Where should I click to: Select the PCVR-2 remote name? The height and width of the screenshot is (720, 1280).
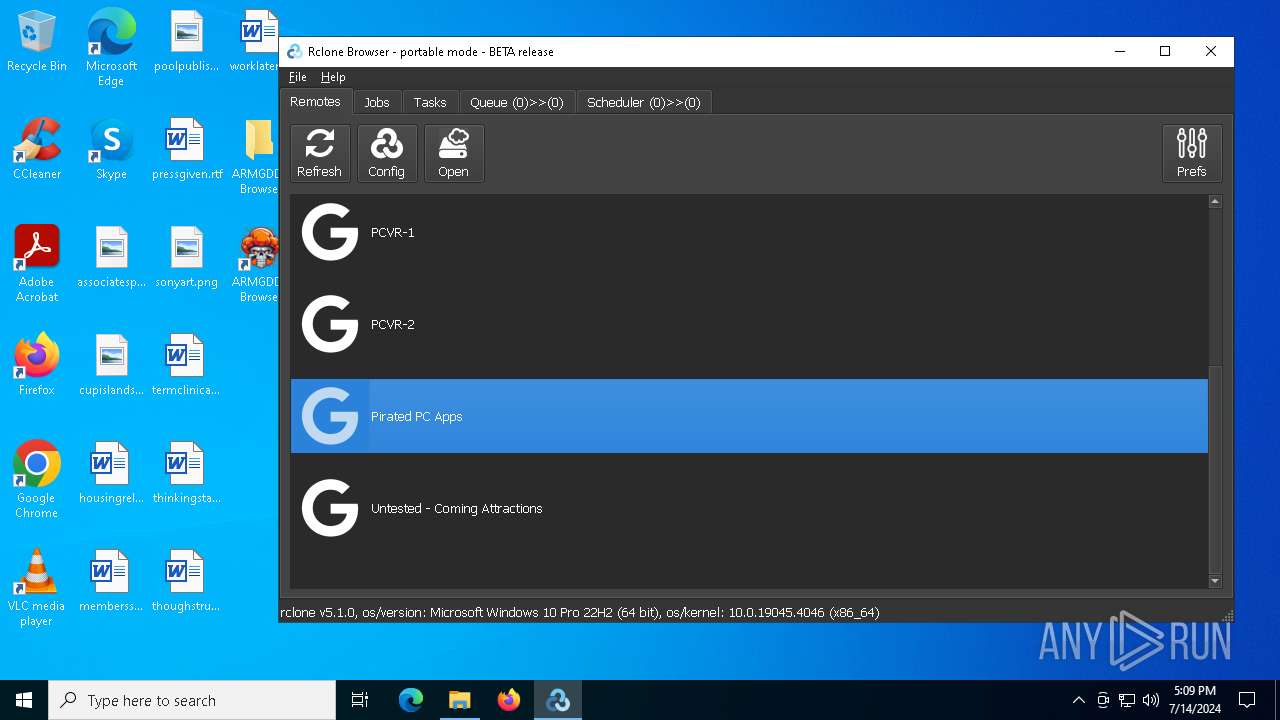coord(393,324)
